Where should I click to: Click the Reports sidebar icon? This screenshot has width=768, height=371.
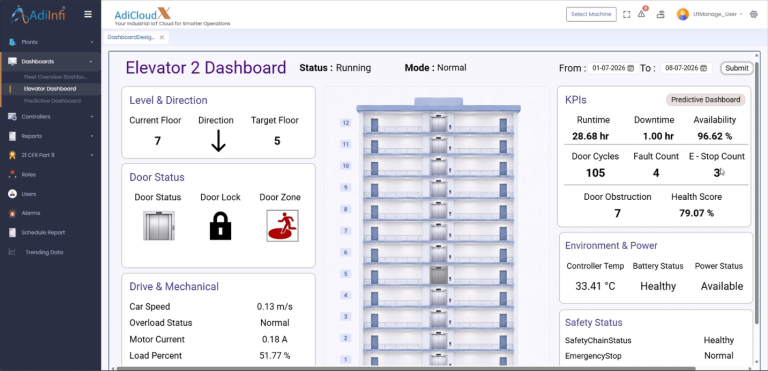[x=12, y=136]
